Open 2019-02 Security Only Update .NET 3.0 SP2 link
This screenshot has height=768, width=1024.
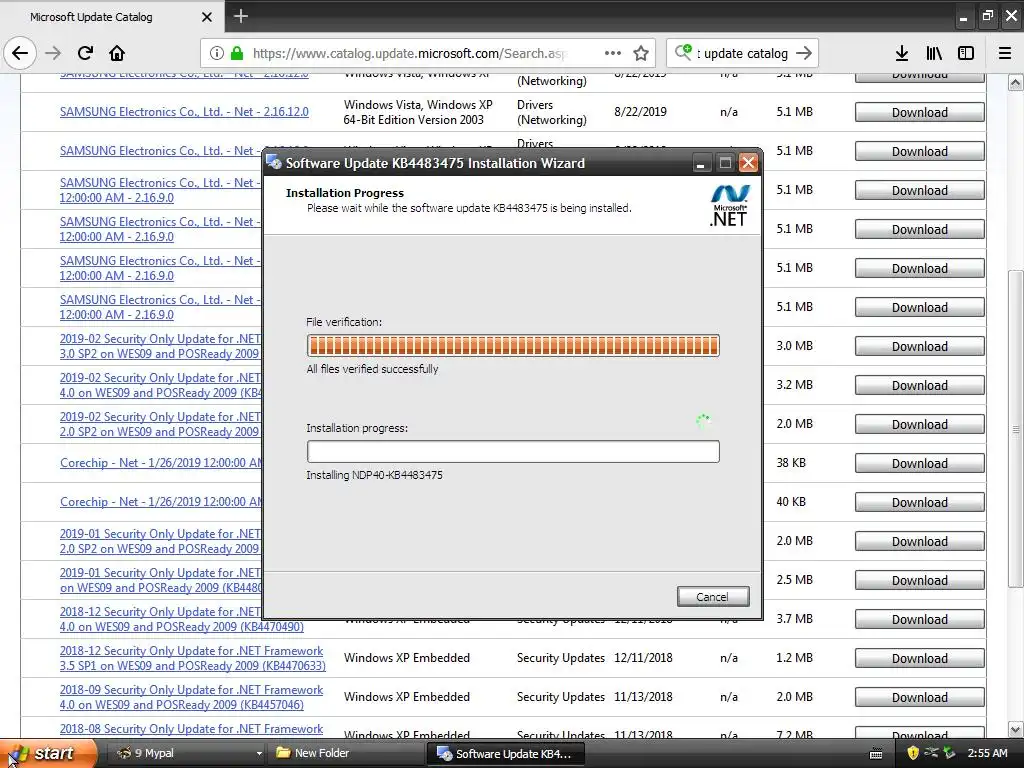(160, 346)
